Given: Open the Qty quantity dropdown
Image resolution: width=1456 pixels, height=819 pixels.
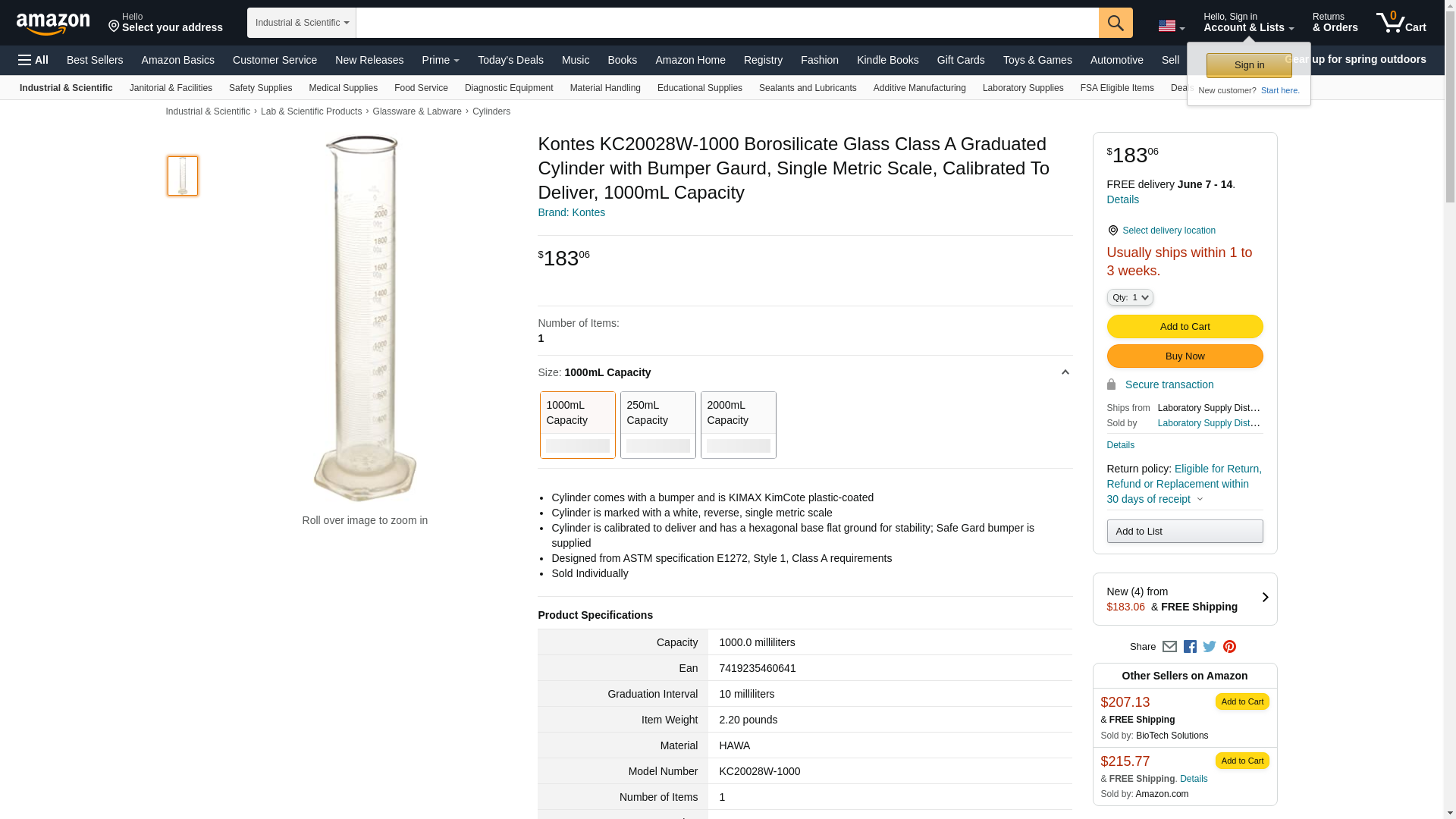Looking at the screenshot, I should (x=1130, y=297).
